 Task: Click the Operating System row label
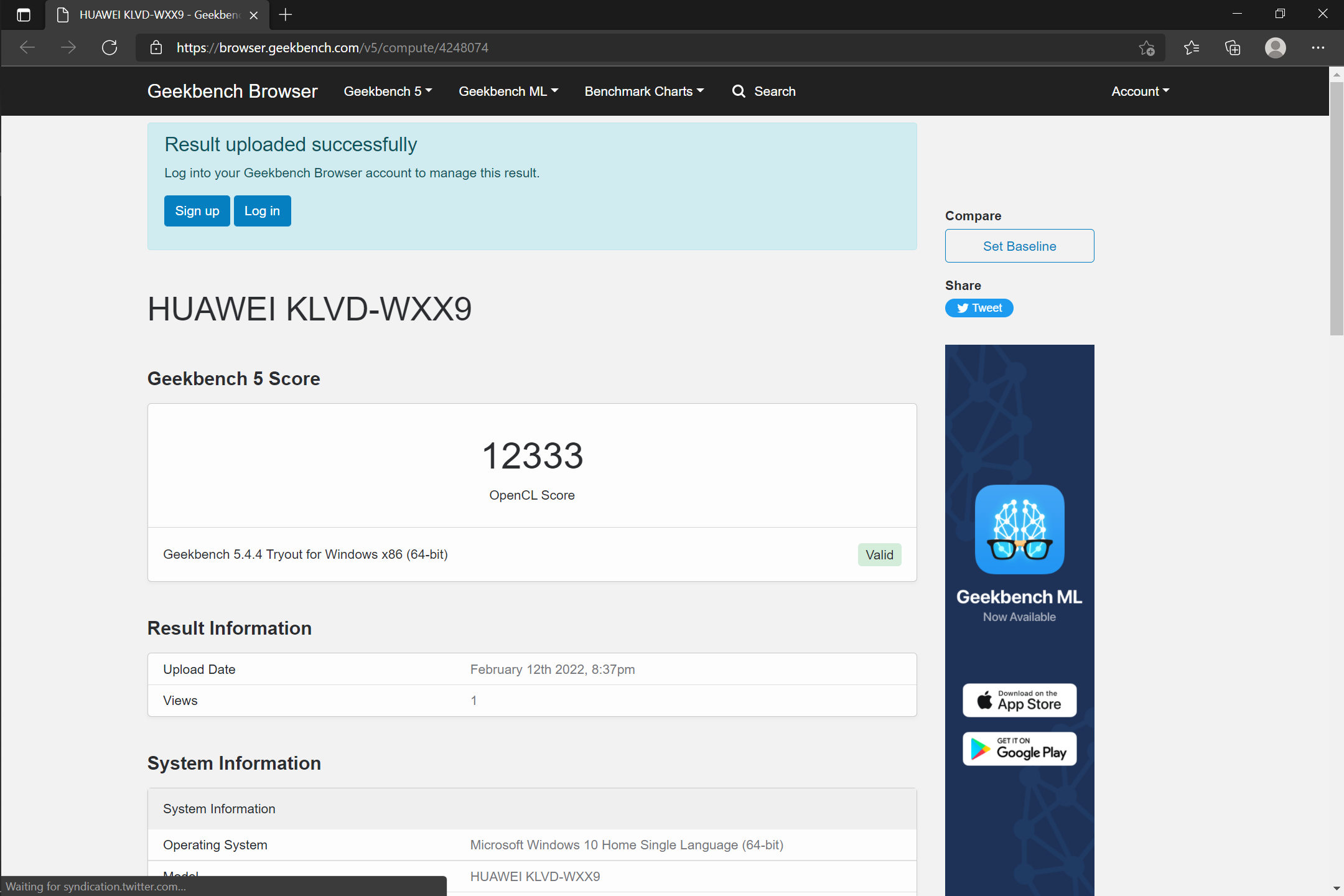click(215, 845)
